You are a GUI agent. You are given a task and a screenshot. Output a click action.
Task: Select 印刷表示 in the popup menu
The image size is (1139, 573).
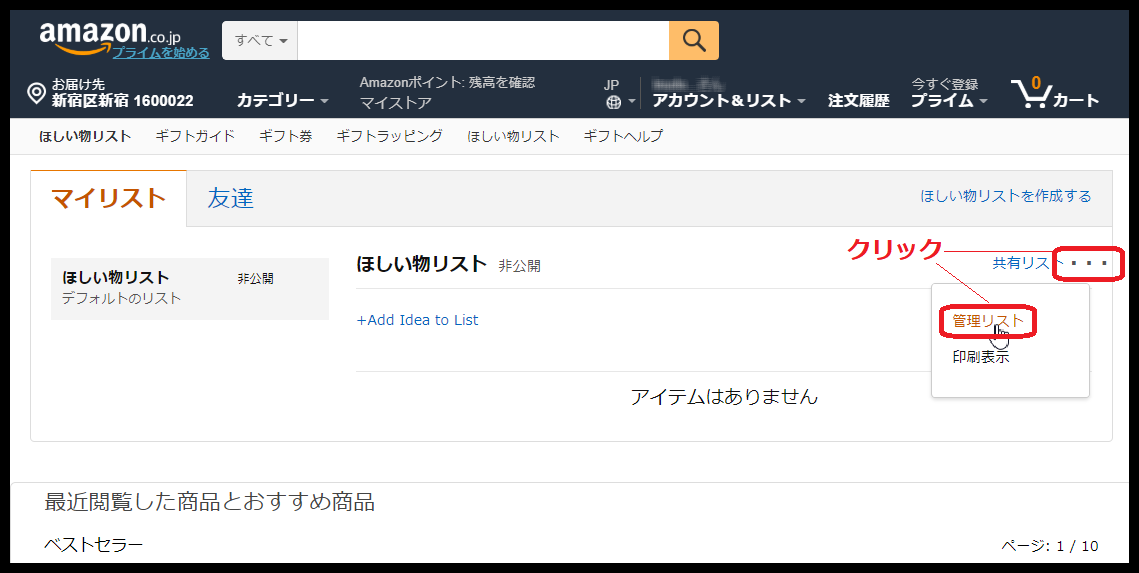(980, 357)
